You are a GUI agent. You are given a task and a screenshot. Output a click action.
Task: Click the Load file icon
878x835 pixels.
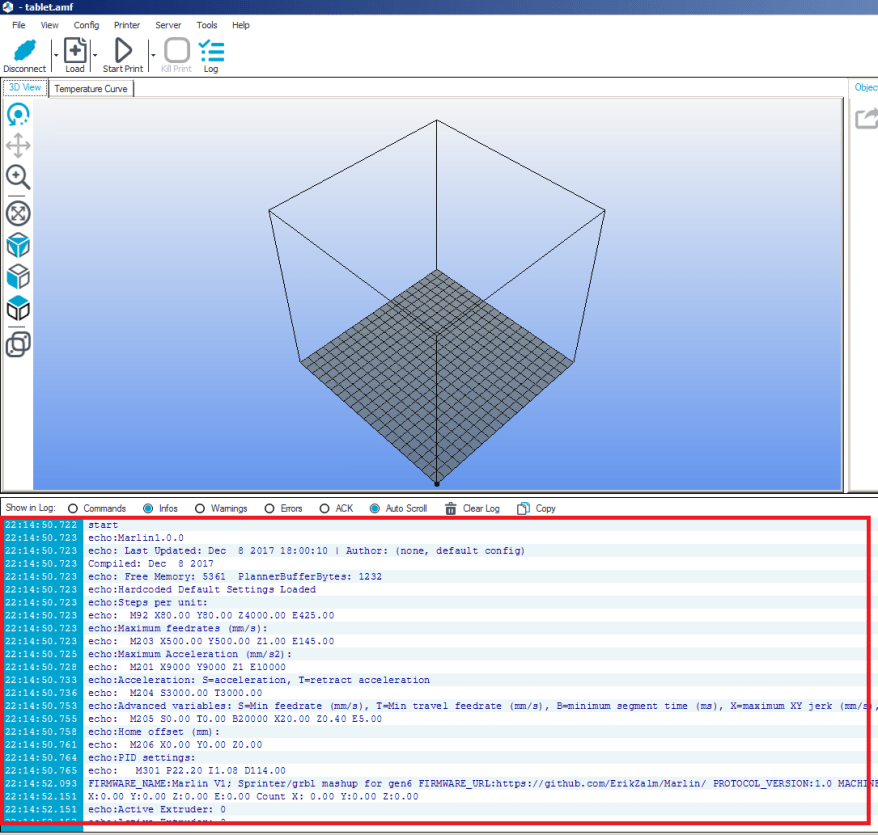pyautogui.click(x=75, y=50)
